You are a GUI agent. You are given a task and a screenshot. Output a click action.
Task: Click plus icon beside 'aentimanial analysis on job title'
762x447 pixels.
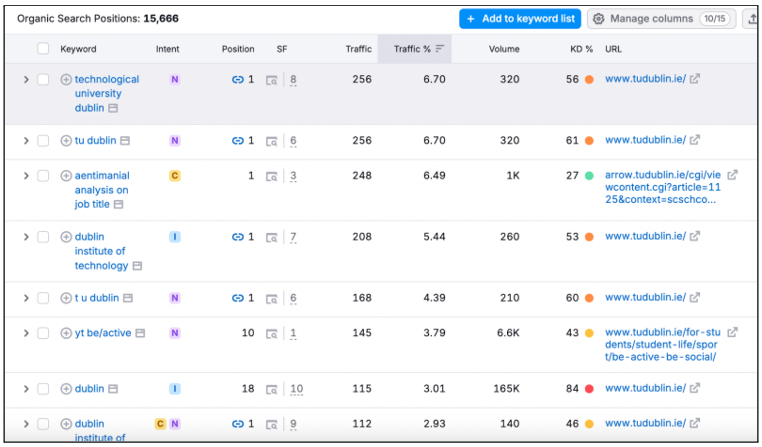click(66, 176)
